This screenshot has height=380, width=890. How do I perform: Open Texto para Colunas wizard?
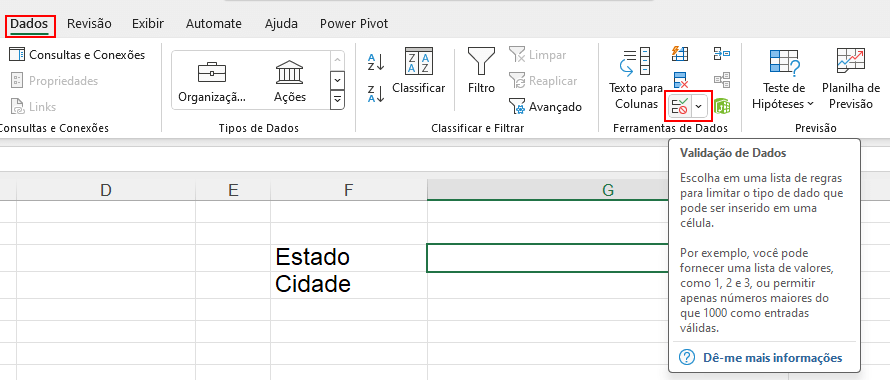pos(636,78)
